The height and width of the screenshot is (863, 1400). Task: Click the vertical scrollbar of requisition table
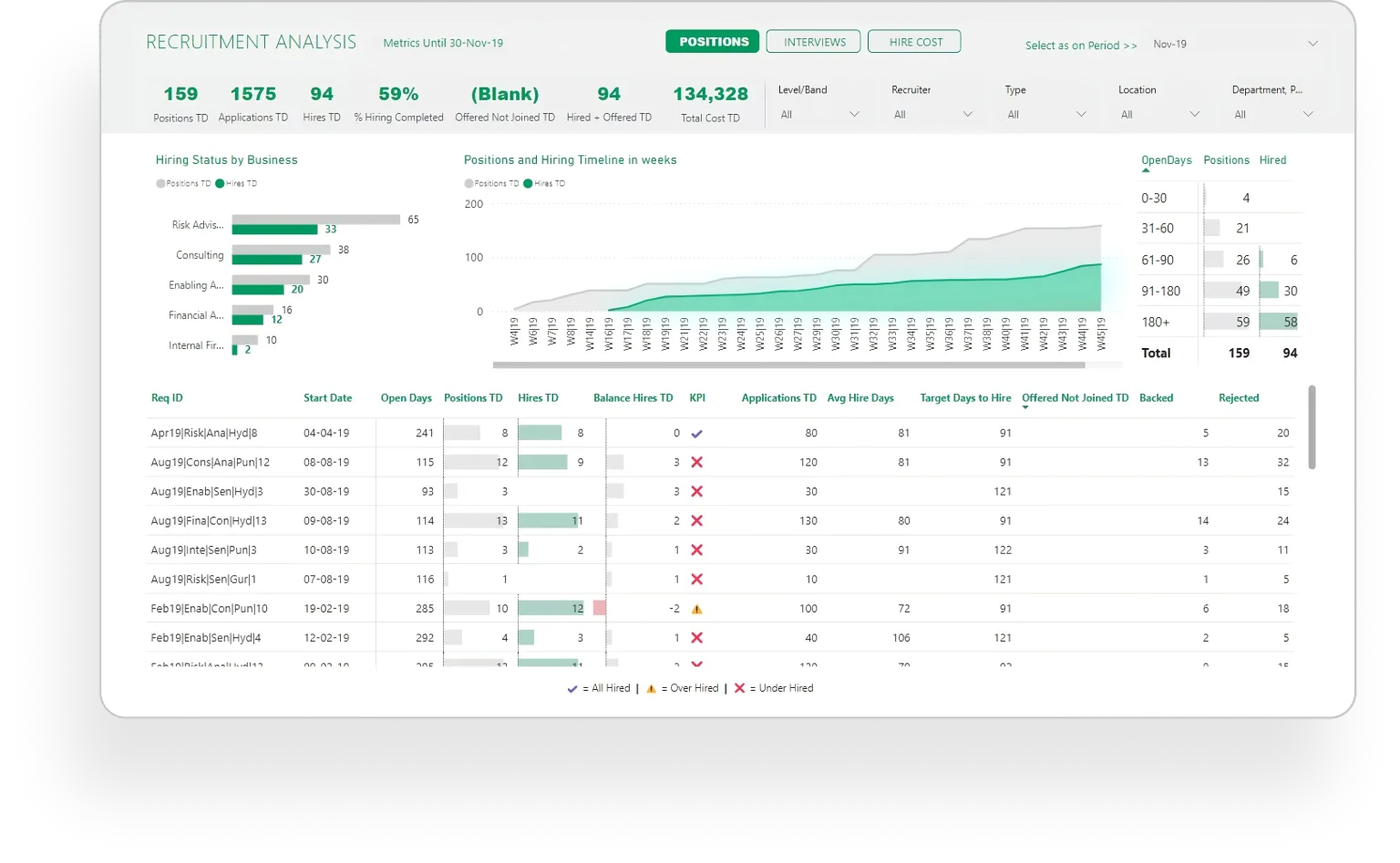click(x=1312, y=427)
